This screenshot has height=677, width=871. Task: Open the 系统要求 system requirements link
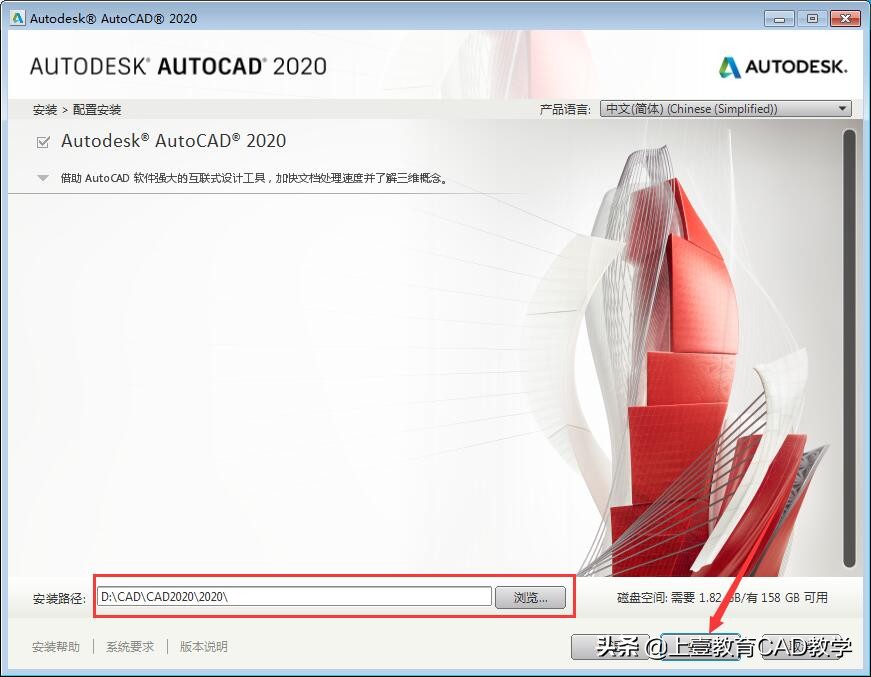point(130,647)
